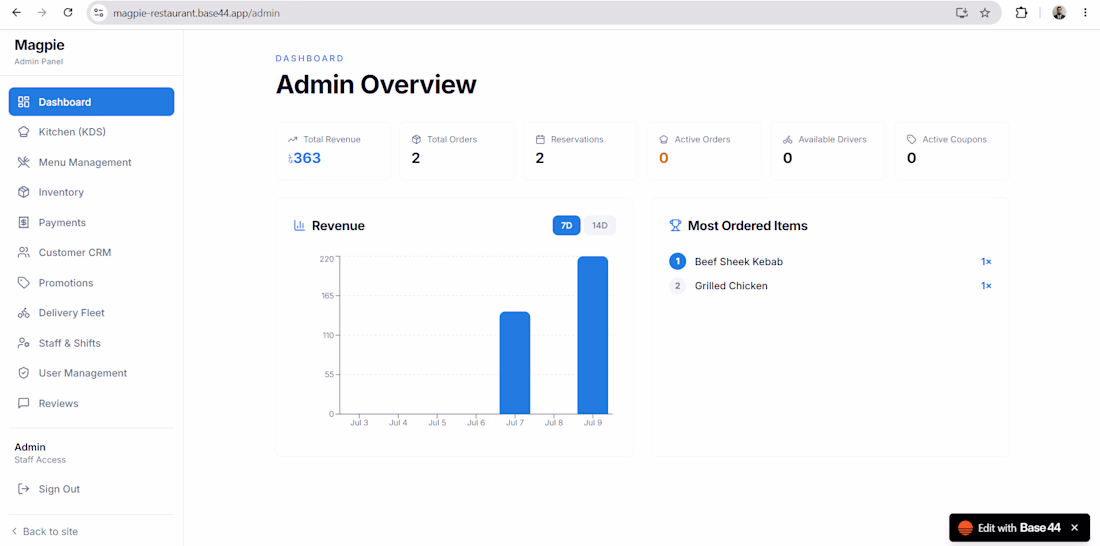Click the Active Orders orange 0 value
This screenshot has height=546, width=1100.
tap(664, 158)
